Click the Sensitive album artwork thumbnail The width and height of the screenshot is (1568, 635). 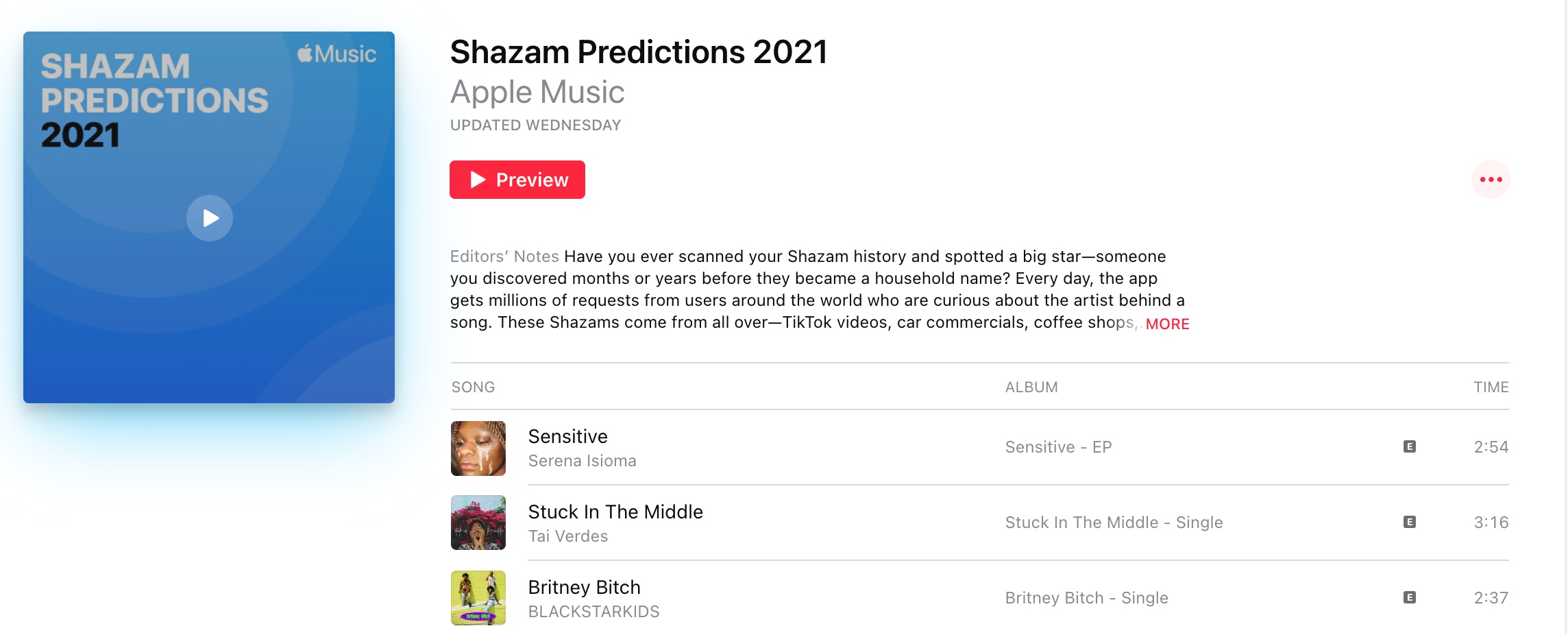pyautogui.click(x=478, y=448)
